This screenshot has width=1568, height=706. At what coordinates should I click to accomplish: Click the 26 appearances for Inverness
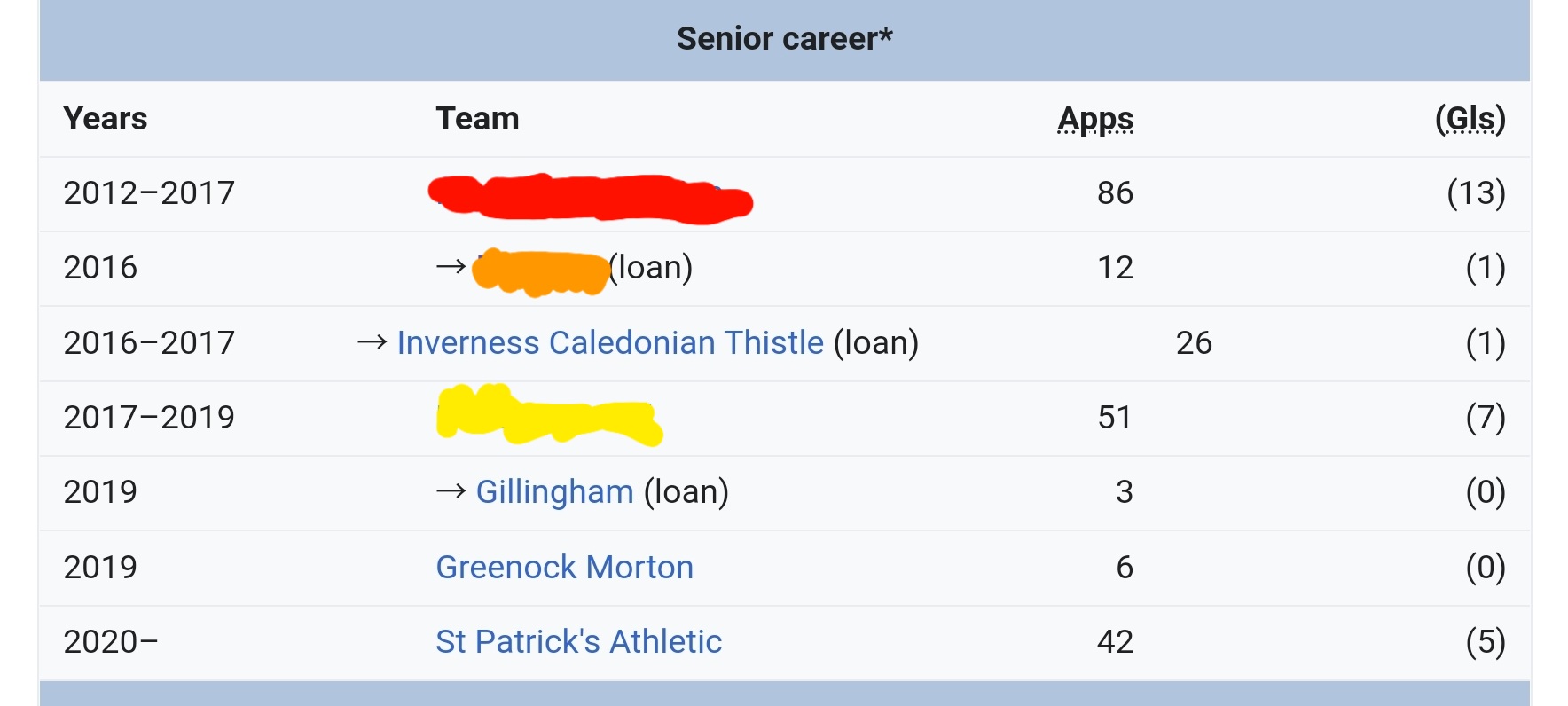[x=1194, y=343]
